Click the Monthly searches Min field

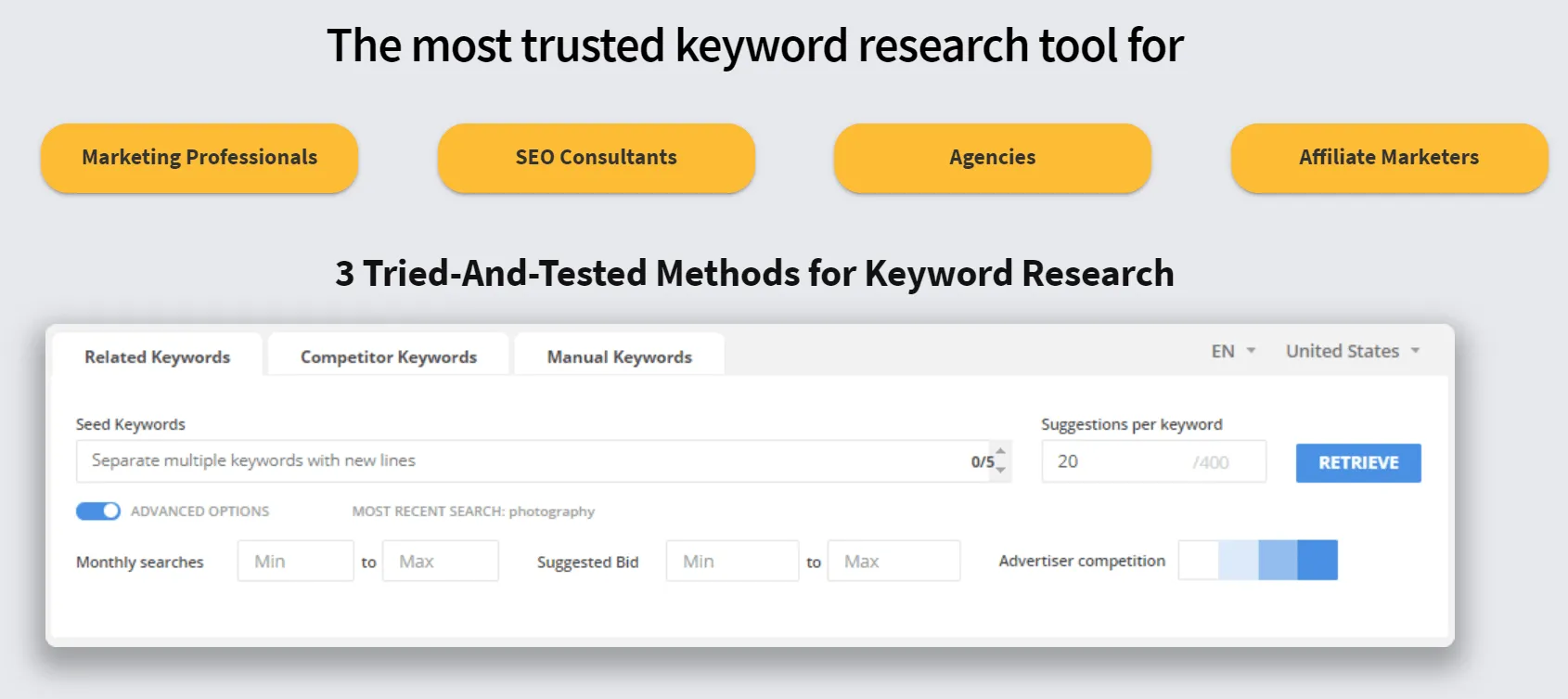[x=295, y=562]
